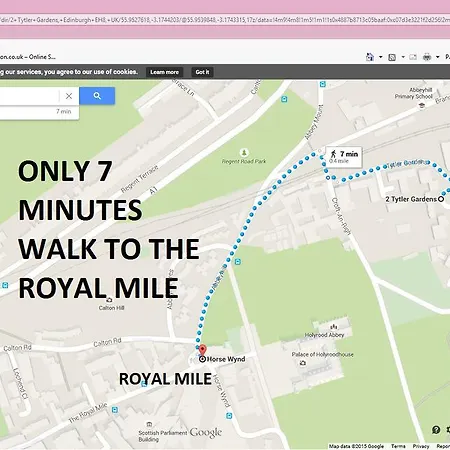Viewport: 450px width, 450px height.
Task: Click the 2 Tytler Gardens origin marker
Action: click(441, 199)
